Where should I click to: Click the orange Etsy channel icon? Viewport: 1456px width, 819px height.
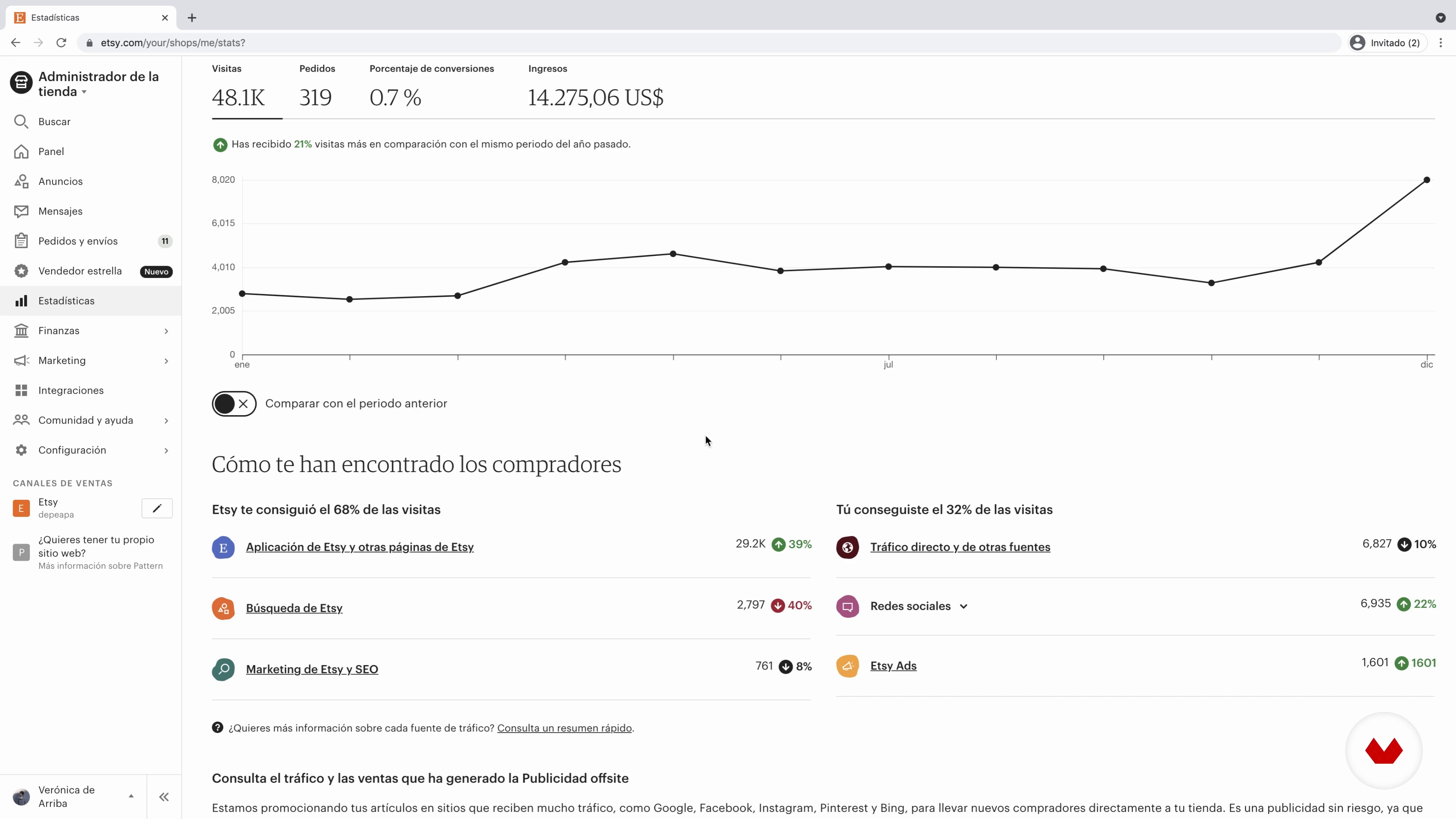tap(21, 508)
